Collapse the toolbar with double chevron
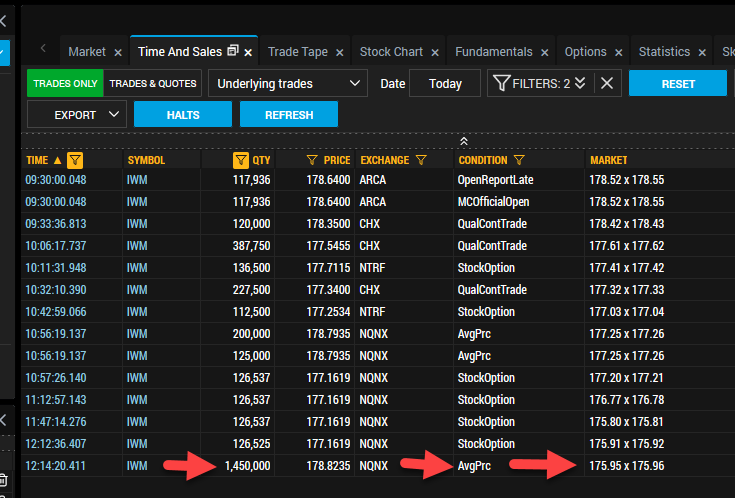The width and height of the screenshot is (735, 498). [x=464, y=141]
